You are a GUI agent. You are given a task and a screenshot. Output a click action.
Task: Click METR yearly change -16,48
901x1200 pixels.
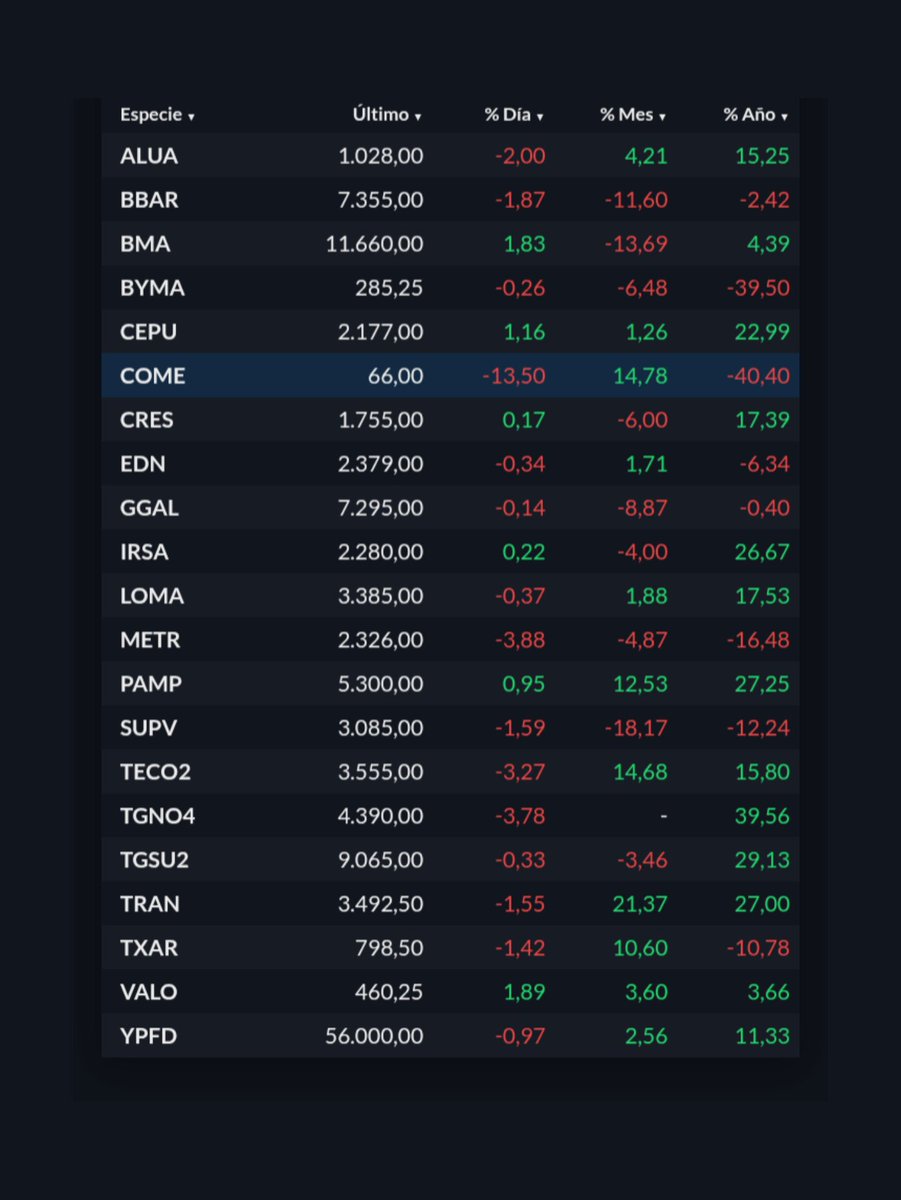click(758, 640)
